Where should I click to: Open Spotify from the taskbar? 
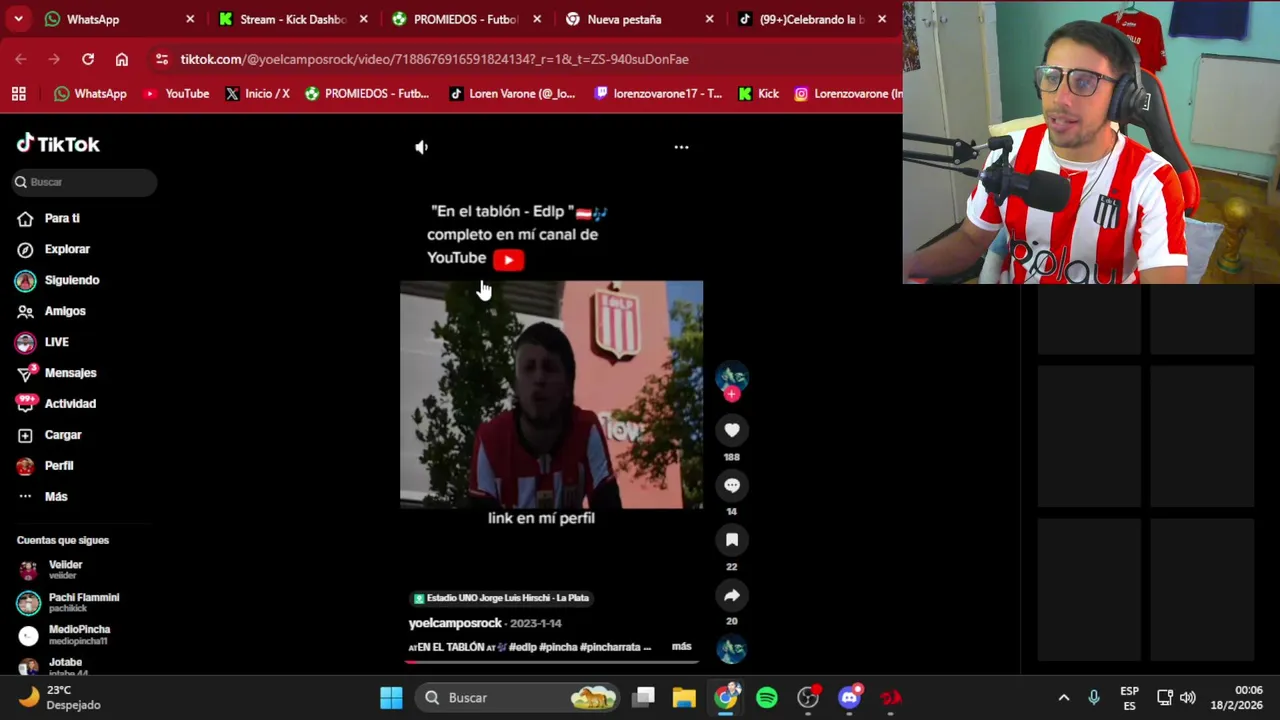coord(767,698)
